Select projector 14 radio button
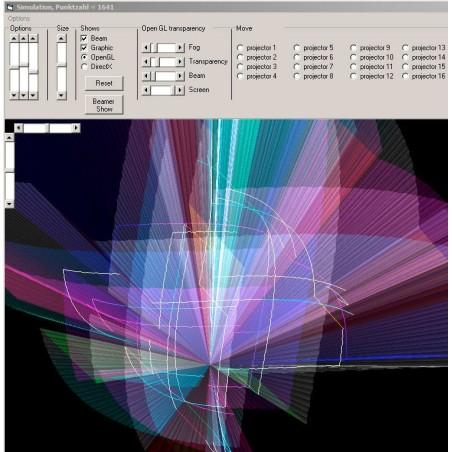452x452 pixels. (x=405, y=57)
